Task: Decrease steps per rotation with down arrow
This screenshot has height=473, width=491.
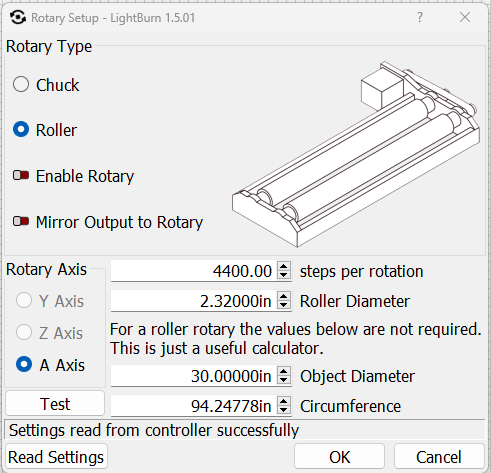Action: coord(284,275)
